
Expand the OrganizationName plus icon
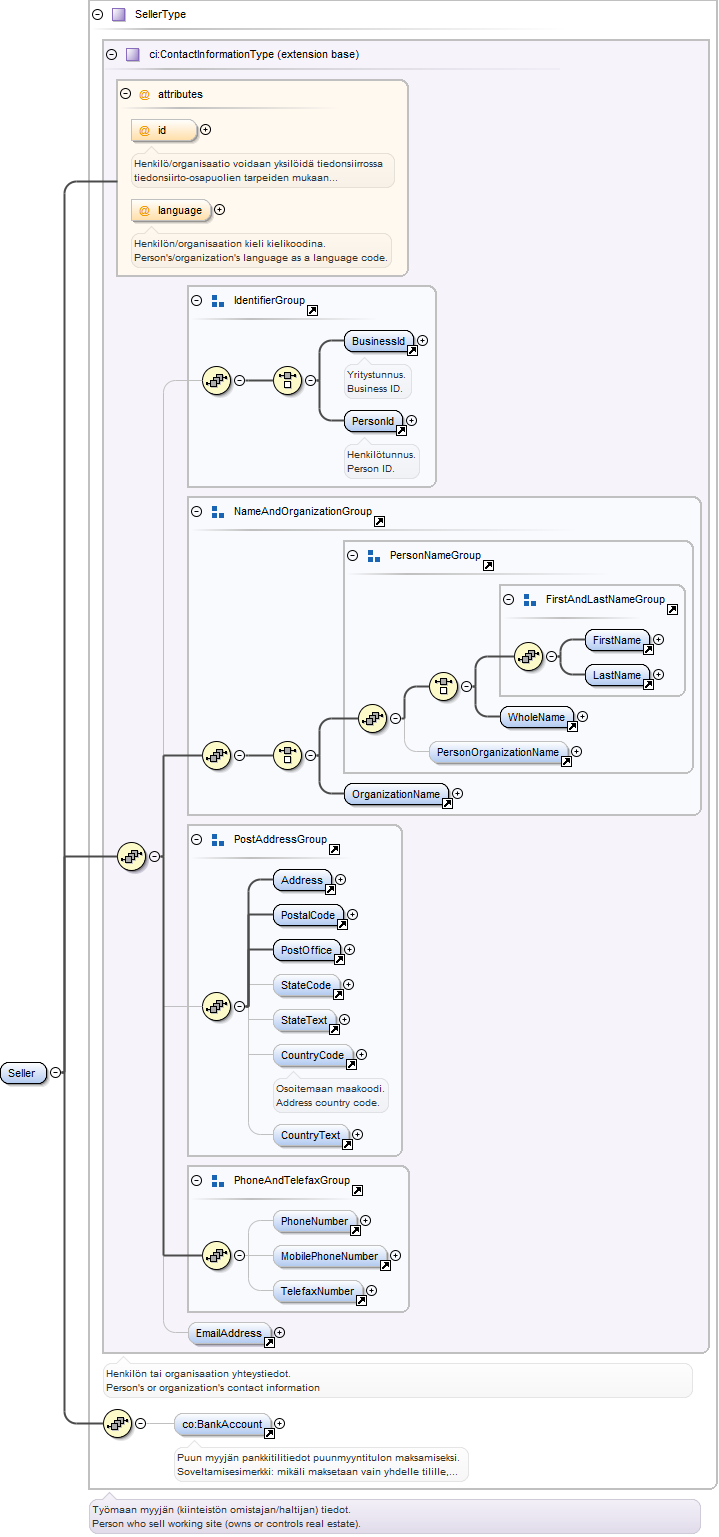pyautogui.click(x=458, y=794)
